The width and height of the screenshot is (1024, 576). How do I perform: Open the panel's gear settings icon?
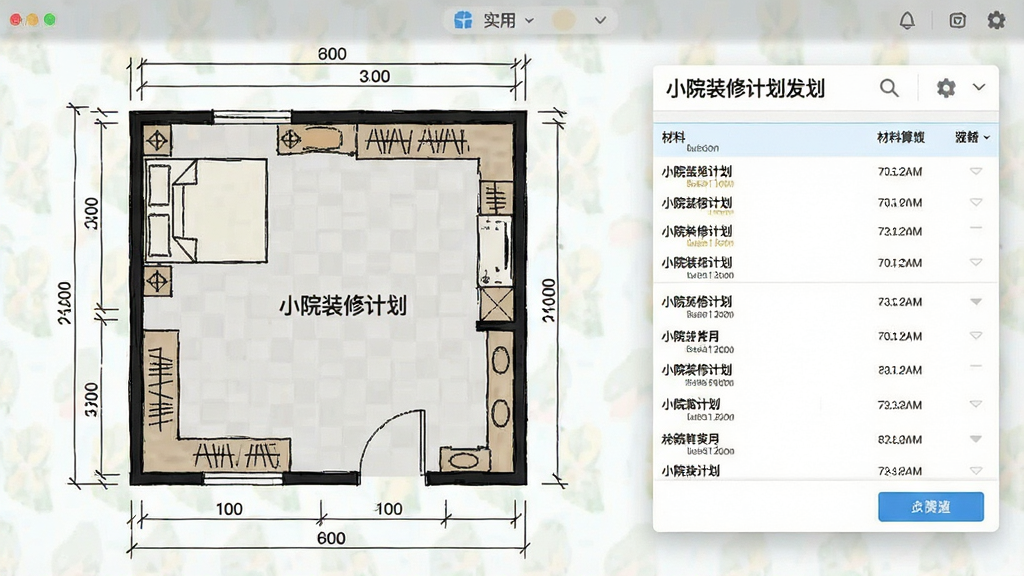pyautogui.click(x=946, y=88)
